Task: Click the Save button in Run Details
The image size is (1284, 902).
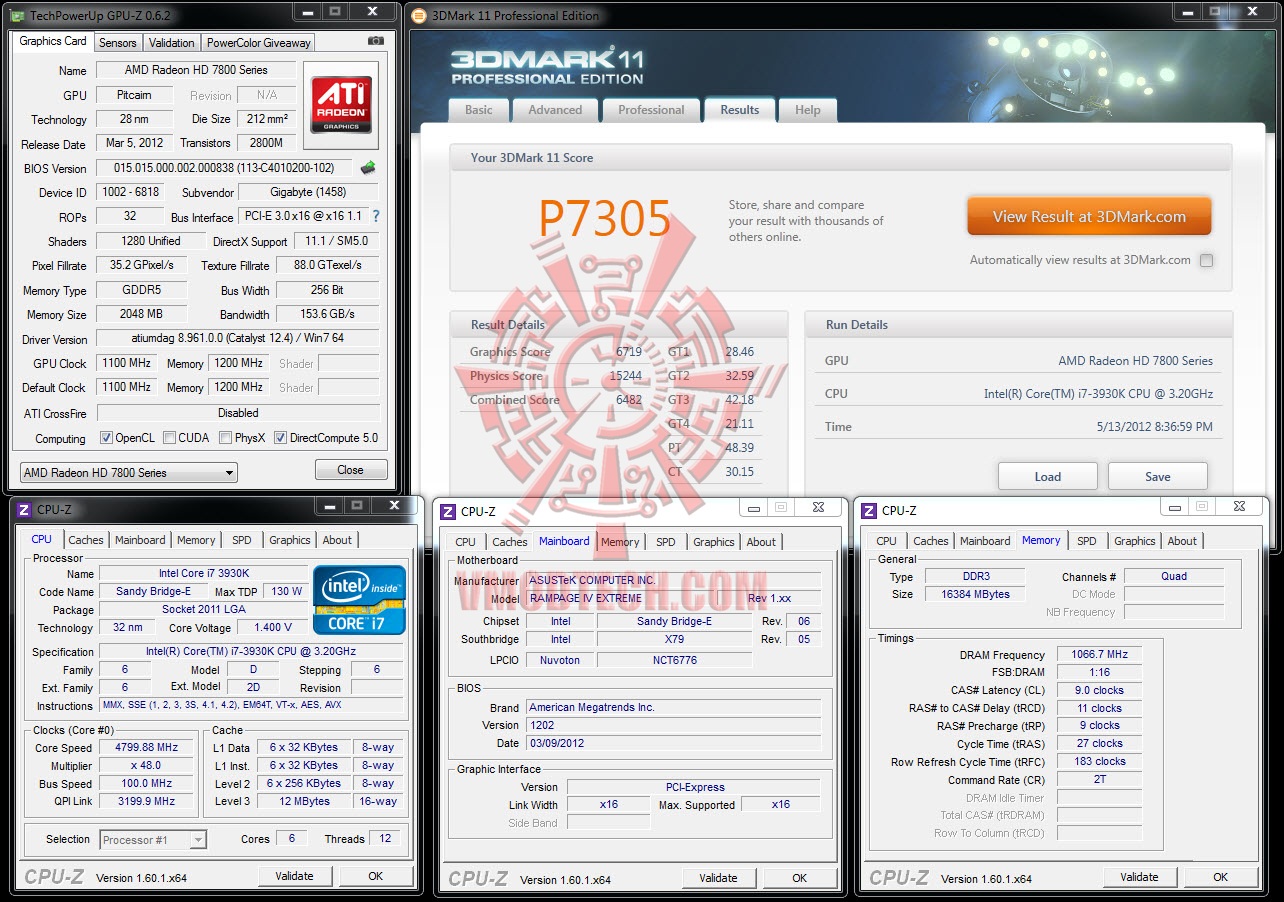Action: point(1158,477)
